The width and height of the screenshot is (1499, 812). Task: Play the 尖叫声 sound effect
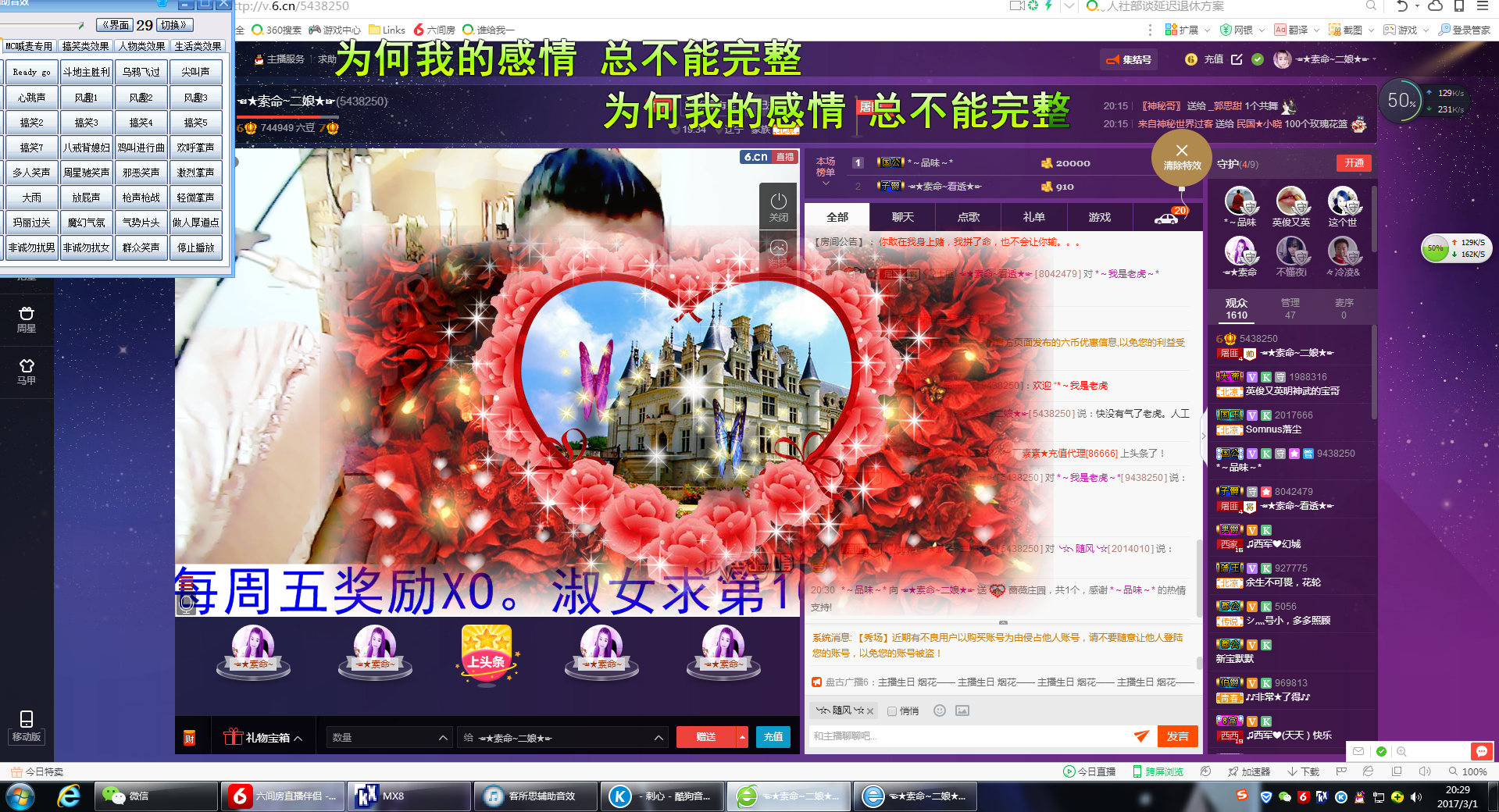coord(195,72)
